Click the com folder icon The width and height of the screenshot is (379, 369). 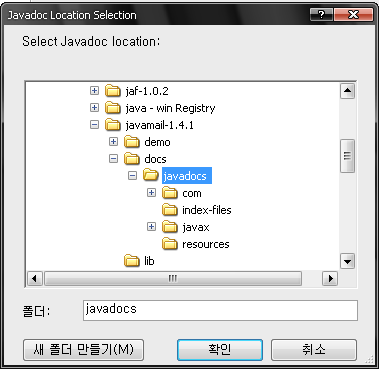(170, 193)
